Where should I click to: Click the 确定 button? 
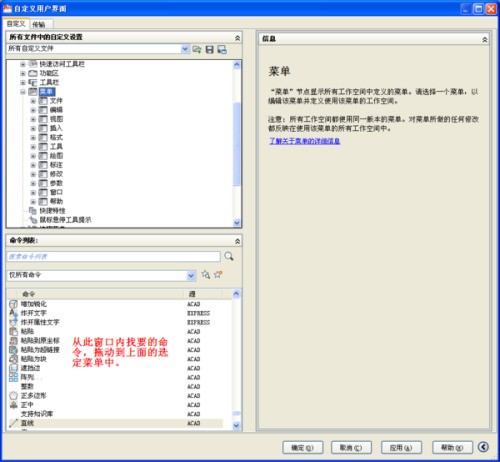303,447
